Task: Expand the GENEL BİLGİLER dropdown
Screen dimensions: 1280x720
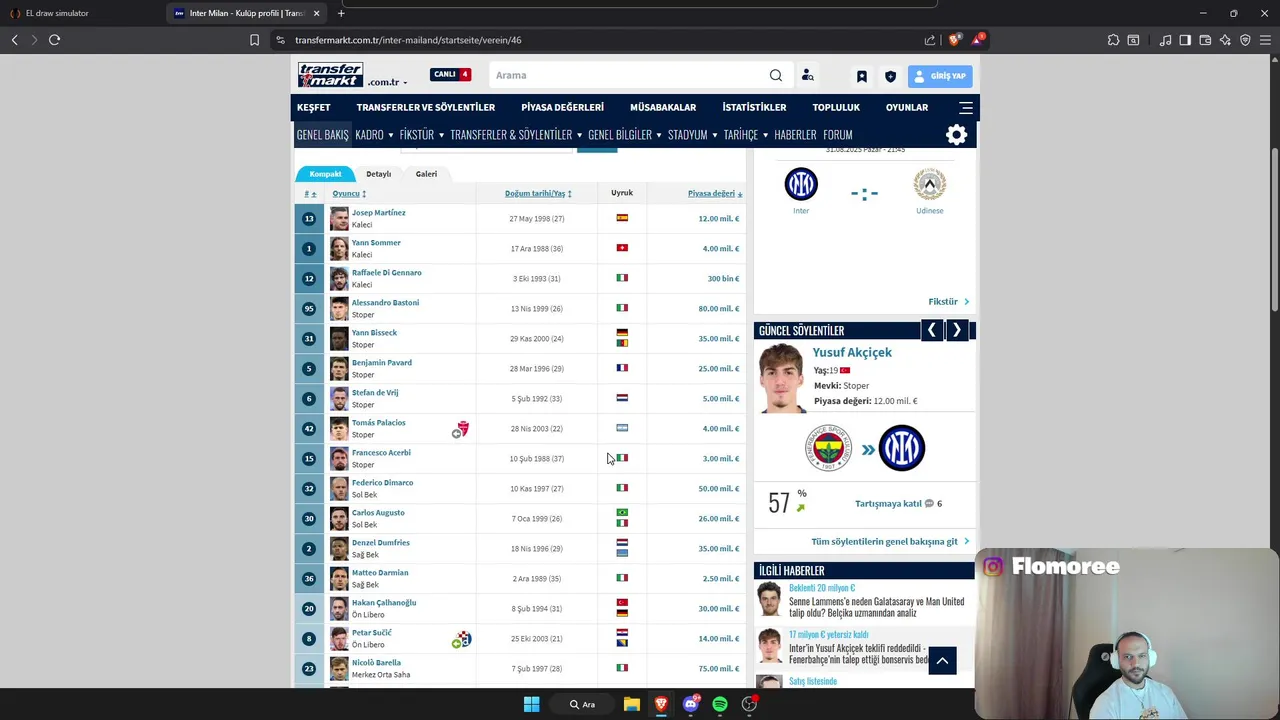Action: (625, 134)
